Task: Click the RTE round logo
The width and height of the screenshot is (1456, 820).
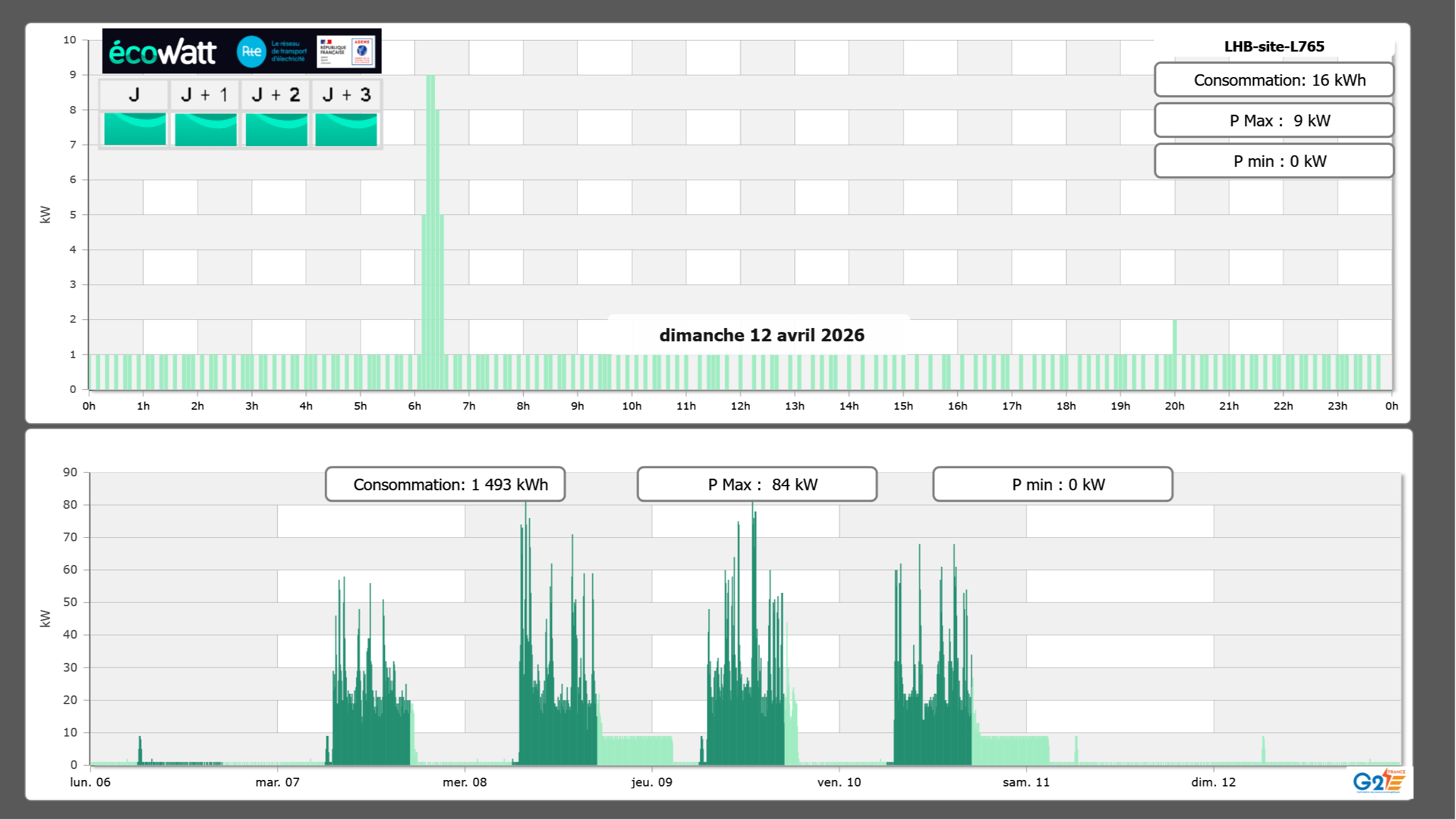Action: point(251,52)
